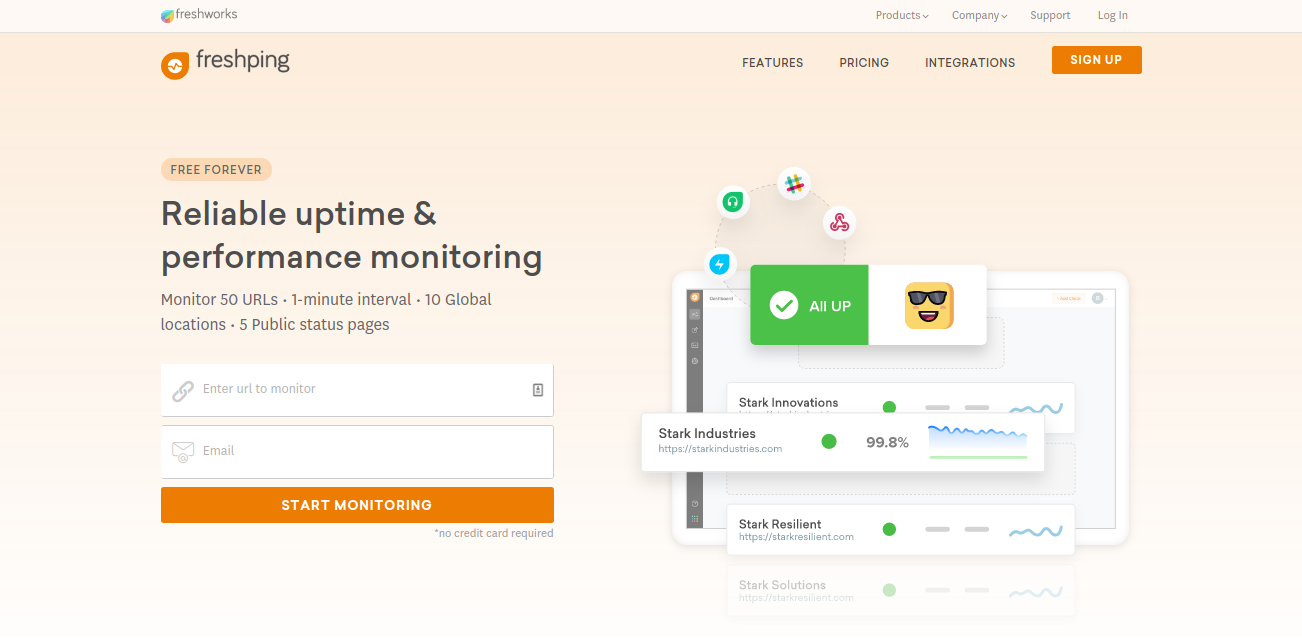Open the Support link

(x=1050, y=15)
